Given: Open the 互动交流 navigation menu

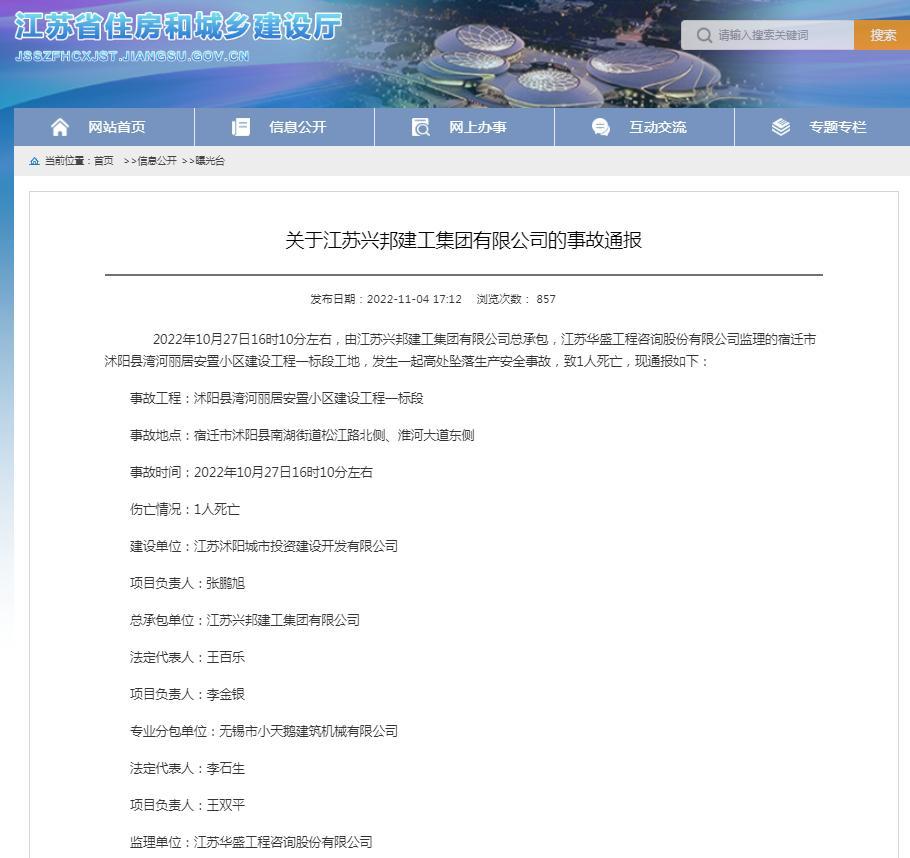Looking at the screenshot, I should pos(644,127).
